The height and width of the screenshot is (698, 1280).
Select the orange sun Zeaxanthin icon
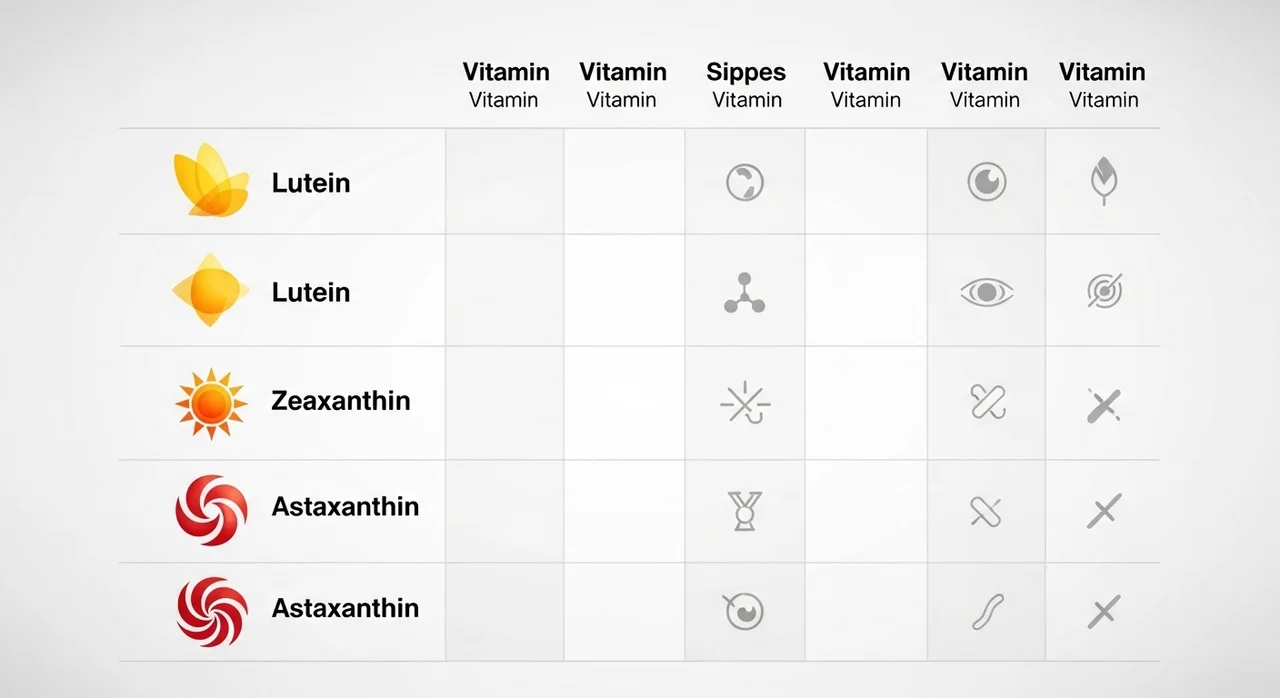point(211,403)
